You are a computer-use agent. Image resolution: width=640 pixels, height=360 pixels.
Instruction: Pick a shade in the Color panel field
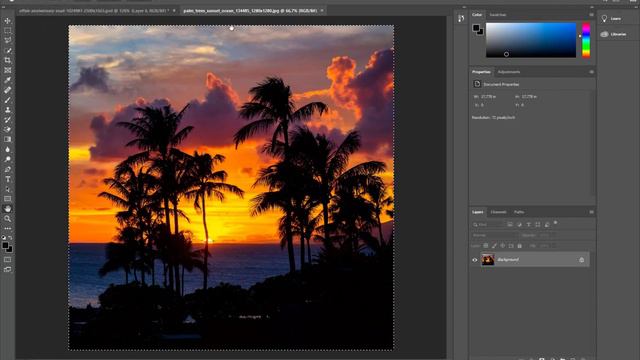pos(531,40)
